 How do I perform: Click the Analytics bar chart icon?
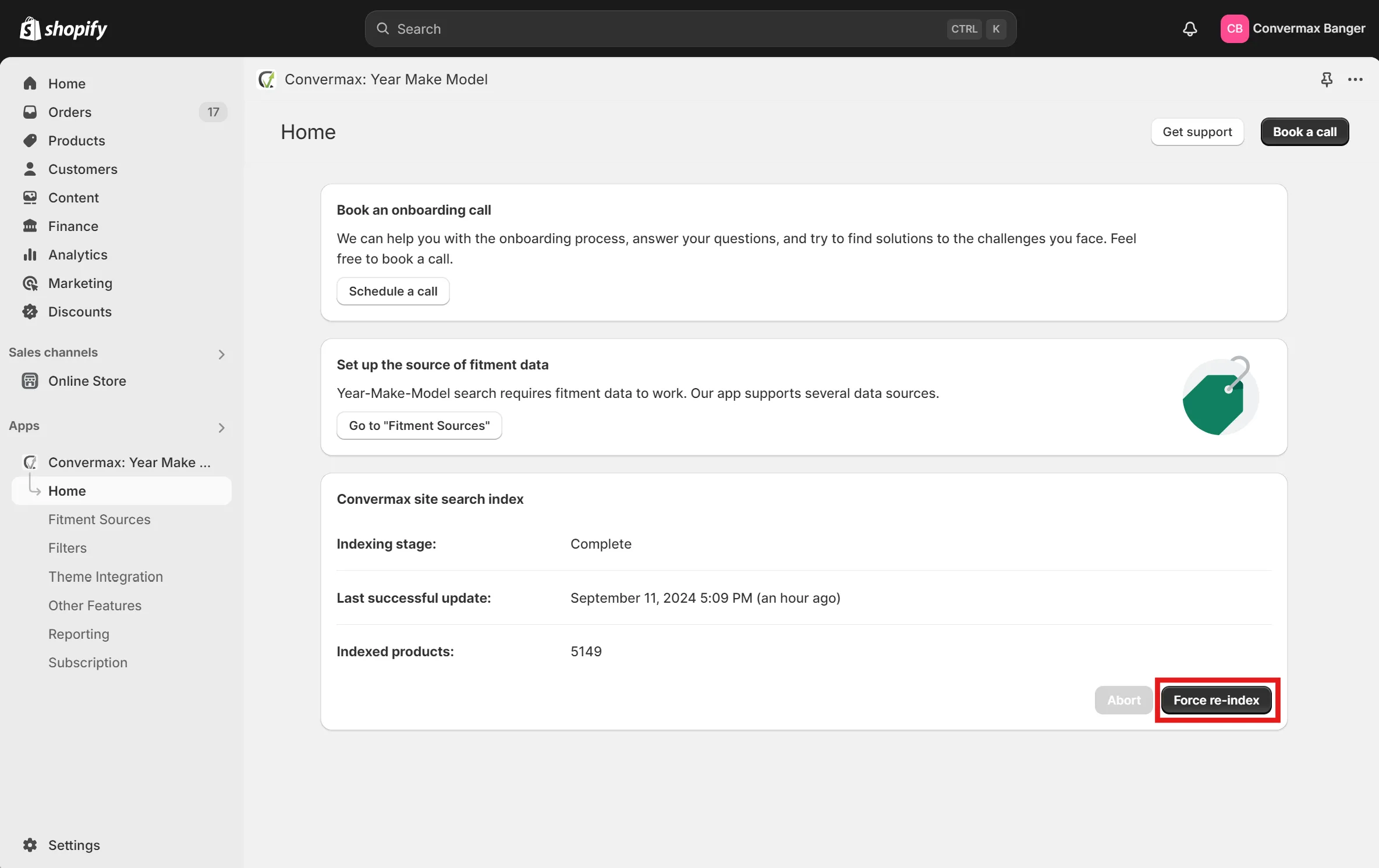[x=30, y=255]
